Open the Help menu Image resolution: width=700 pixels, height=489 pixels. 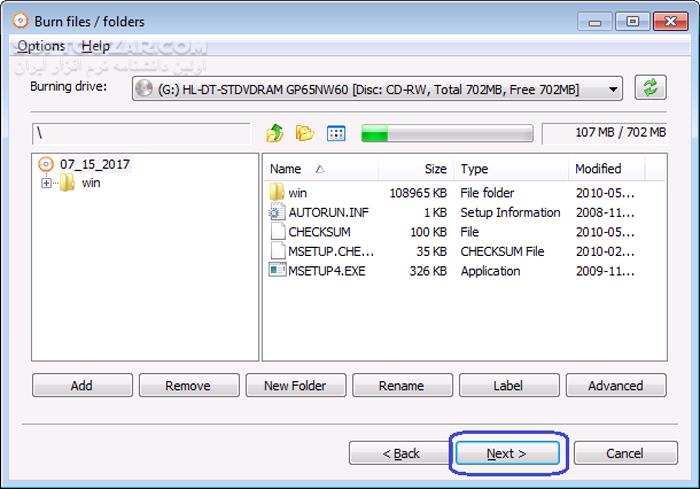96,46
